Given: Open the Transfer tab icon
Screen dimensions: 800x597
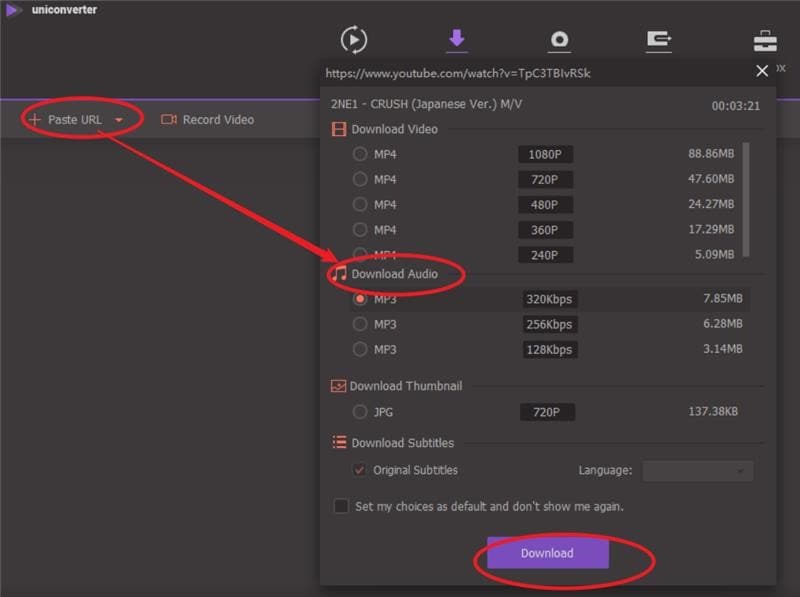Looking at the screenshot, I should point(658,40).
